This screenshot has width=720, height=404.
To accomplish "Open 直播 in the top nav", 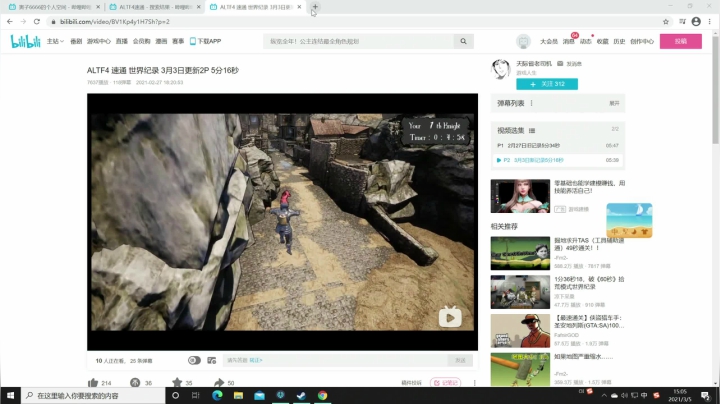I will [122, 41].
